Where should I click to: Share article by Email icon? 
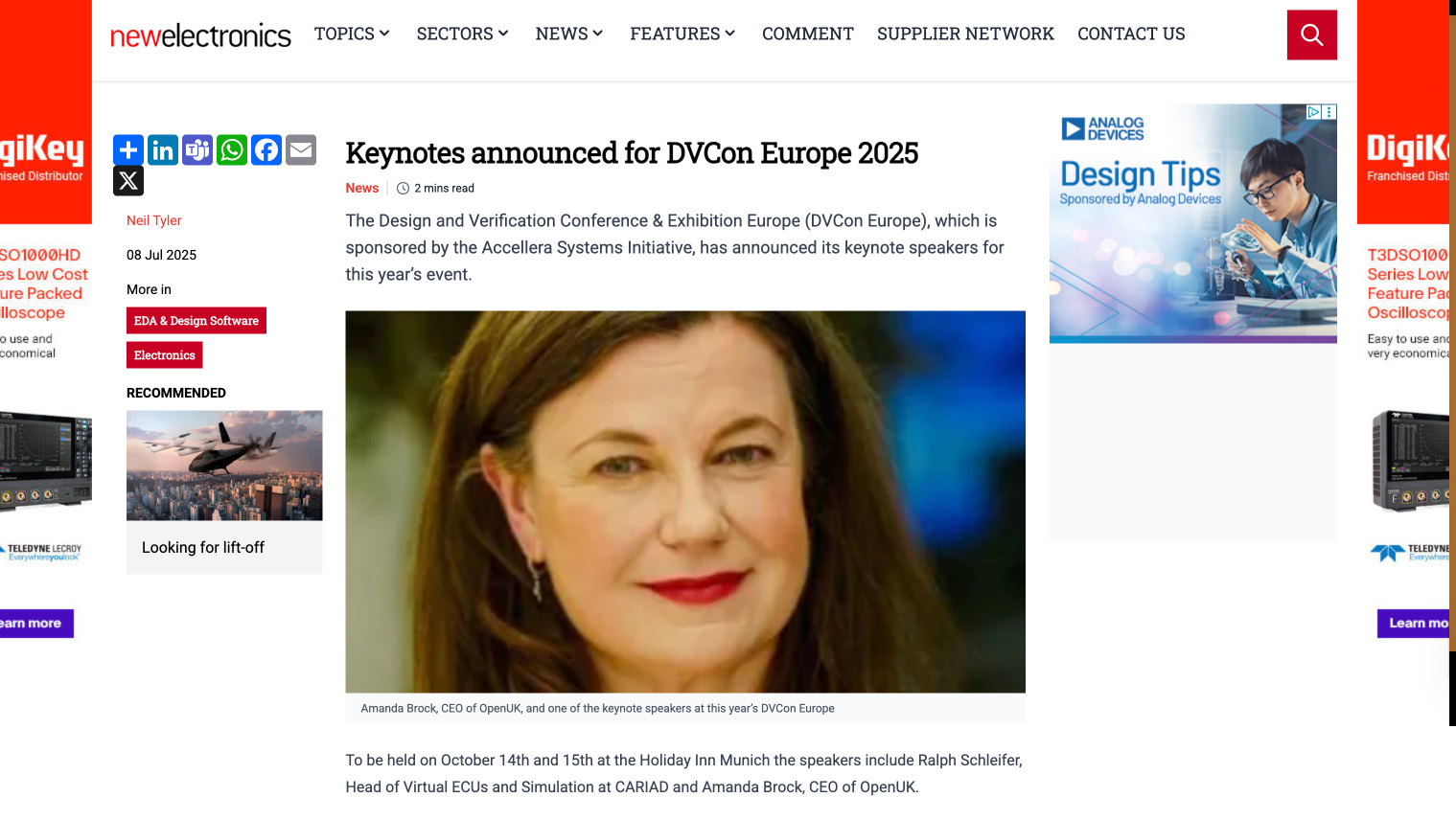pos(301,150)
